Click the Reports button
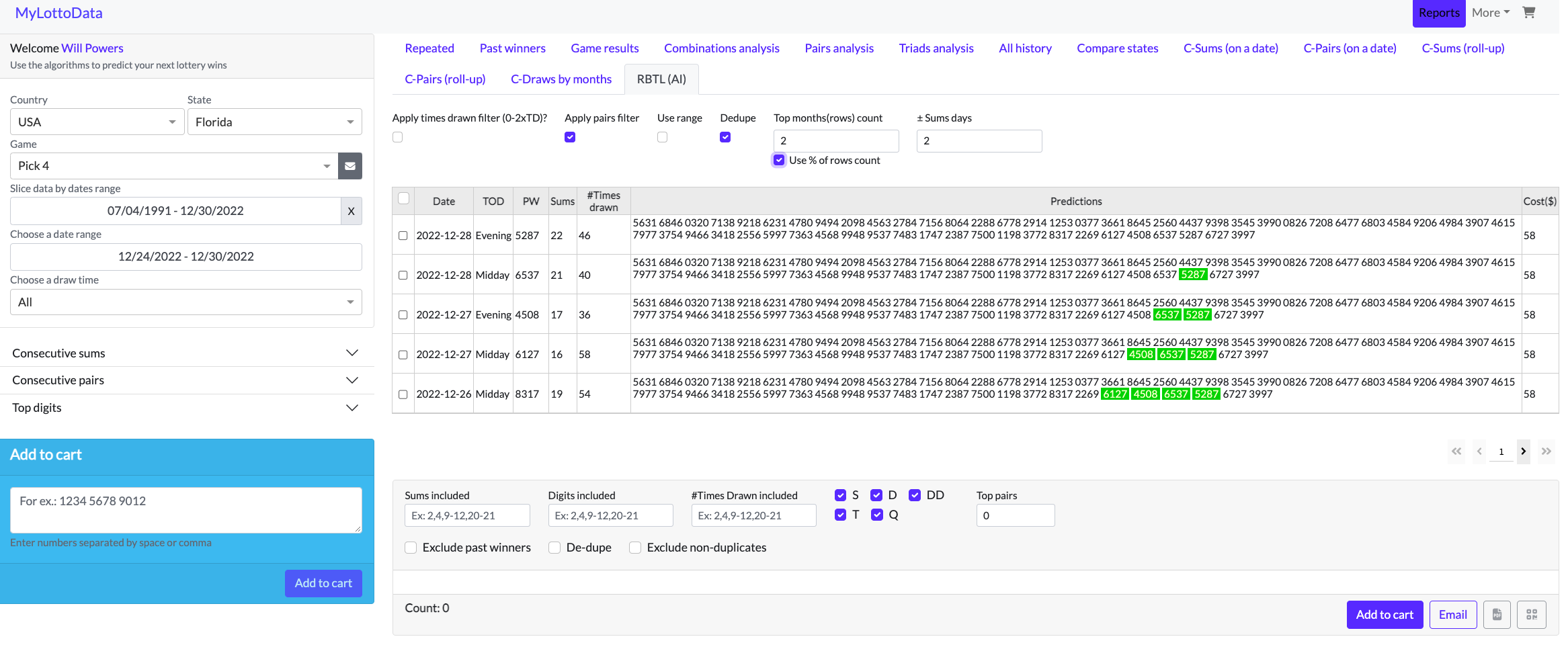 click(1439, 13)
